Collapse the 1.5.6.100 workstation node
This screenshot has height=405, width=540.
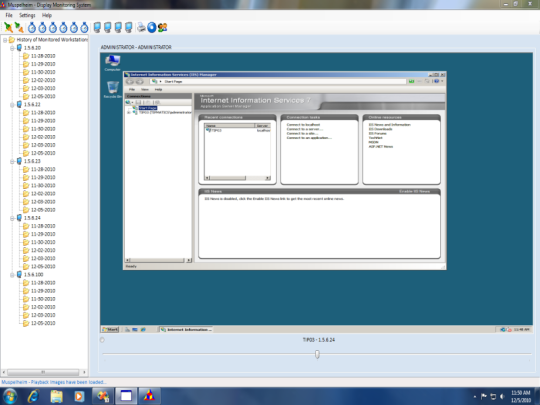tap(12, 275)
